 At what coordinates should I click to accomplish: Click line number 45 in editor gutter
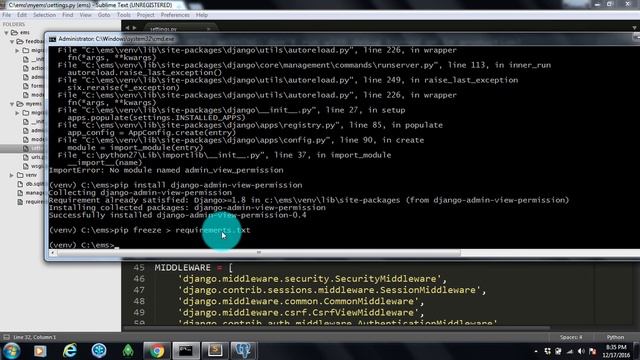(139, 268)
